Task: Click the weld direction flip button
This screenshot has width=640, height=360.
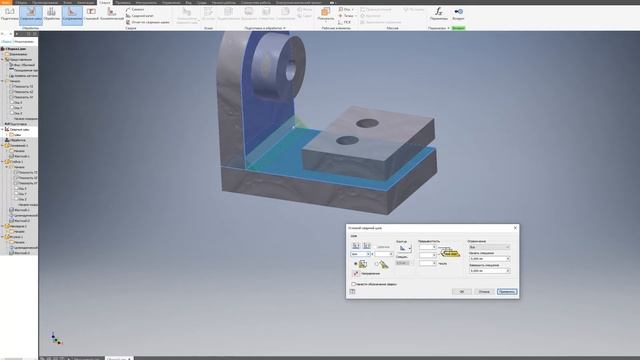Action: pyautogui.click(x=356, y=273)
